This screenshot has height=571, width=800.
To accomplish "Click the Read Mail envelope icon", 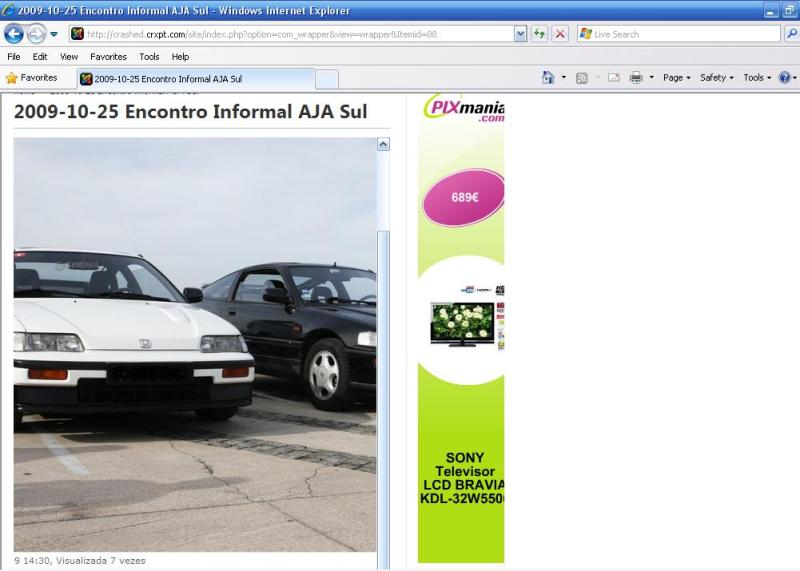I will coord(613,78).
